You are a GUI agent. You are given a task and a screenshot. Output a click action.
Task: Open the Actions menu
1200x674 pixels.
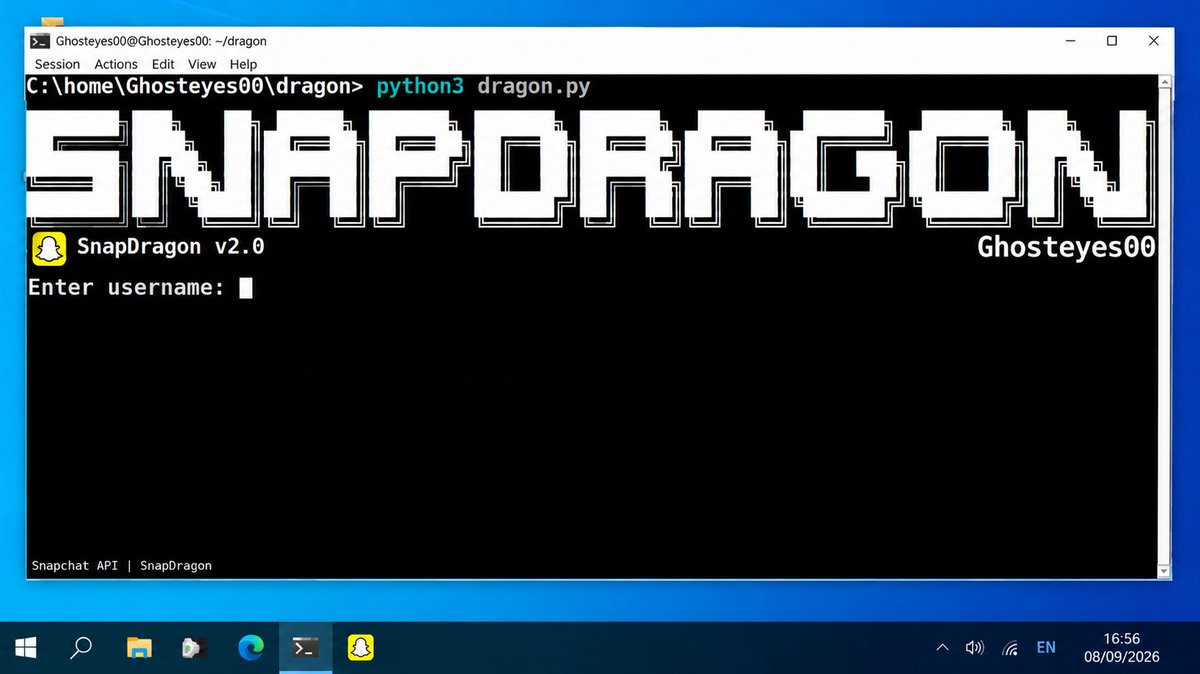click(x=116, y=64)
